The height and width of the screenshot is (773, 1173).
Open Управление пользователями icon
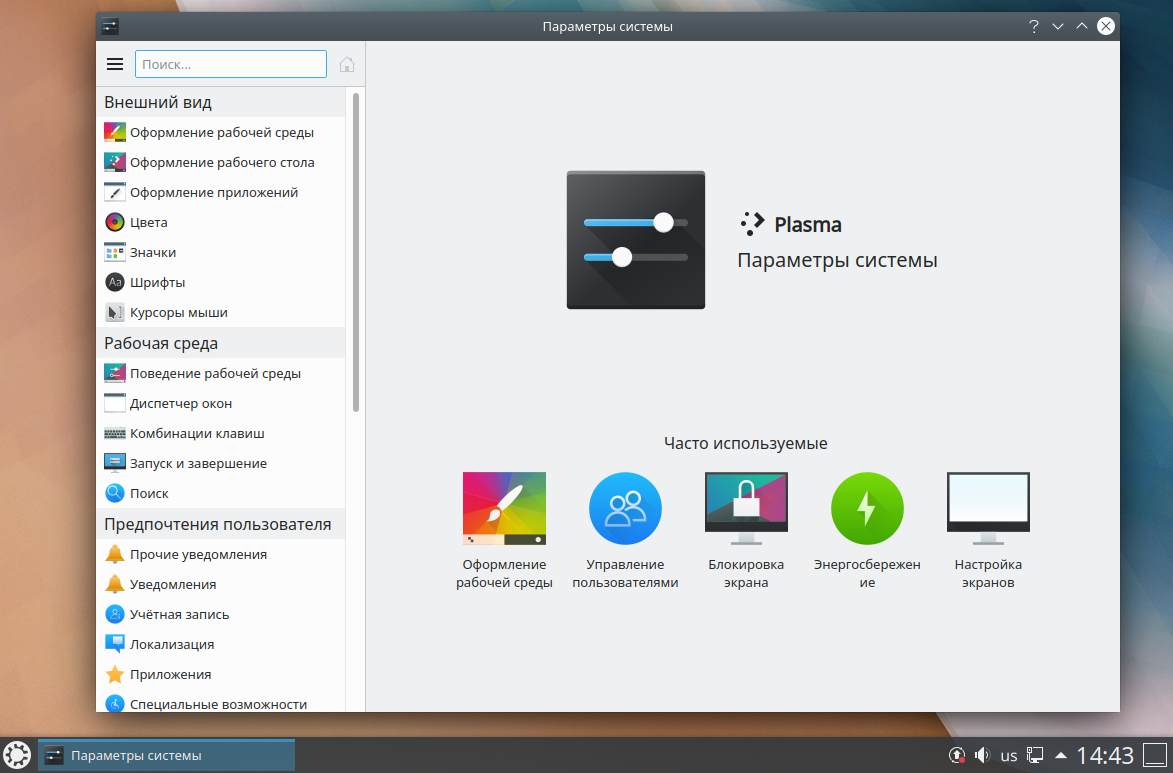click(625, 508)
